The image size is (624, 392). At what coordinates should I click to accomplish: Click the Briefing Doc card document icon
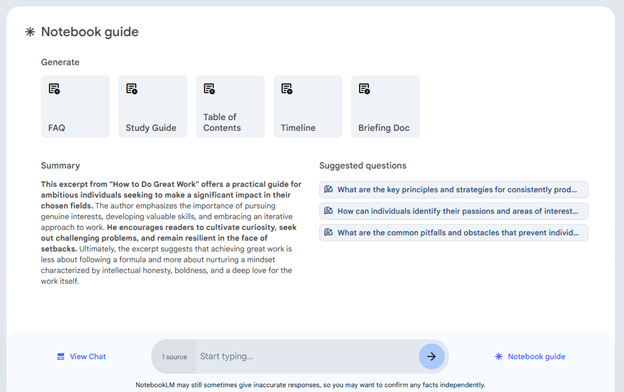(364, 89)
